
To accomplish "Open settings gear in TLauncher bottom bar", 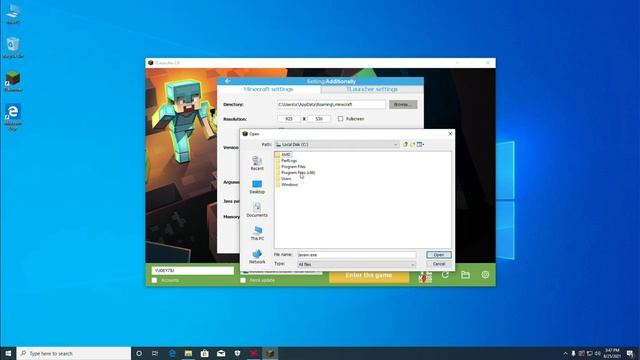I will pos(485,275).
